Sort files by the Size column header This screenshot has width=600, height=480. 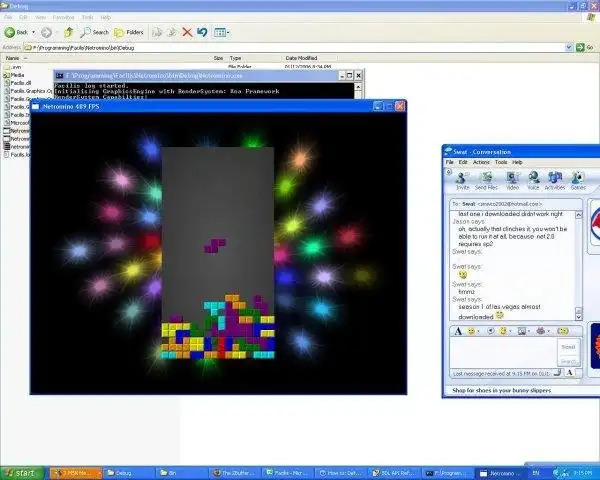click(x=218, y=58)
